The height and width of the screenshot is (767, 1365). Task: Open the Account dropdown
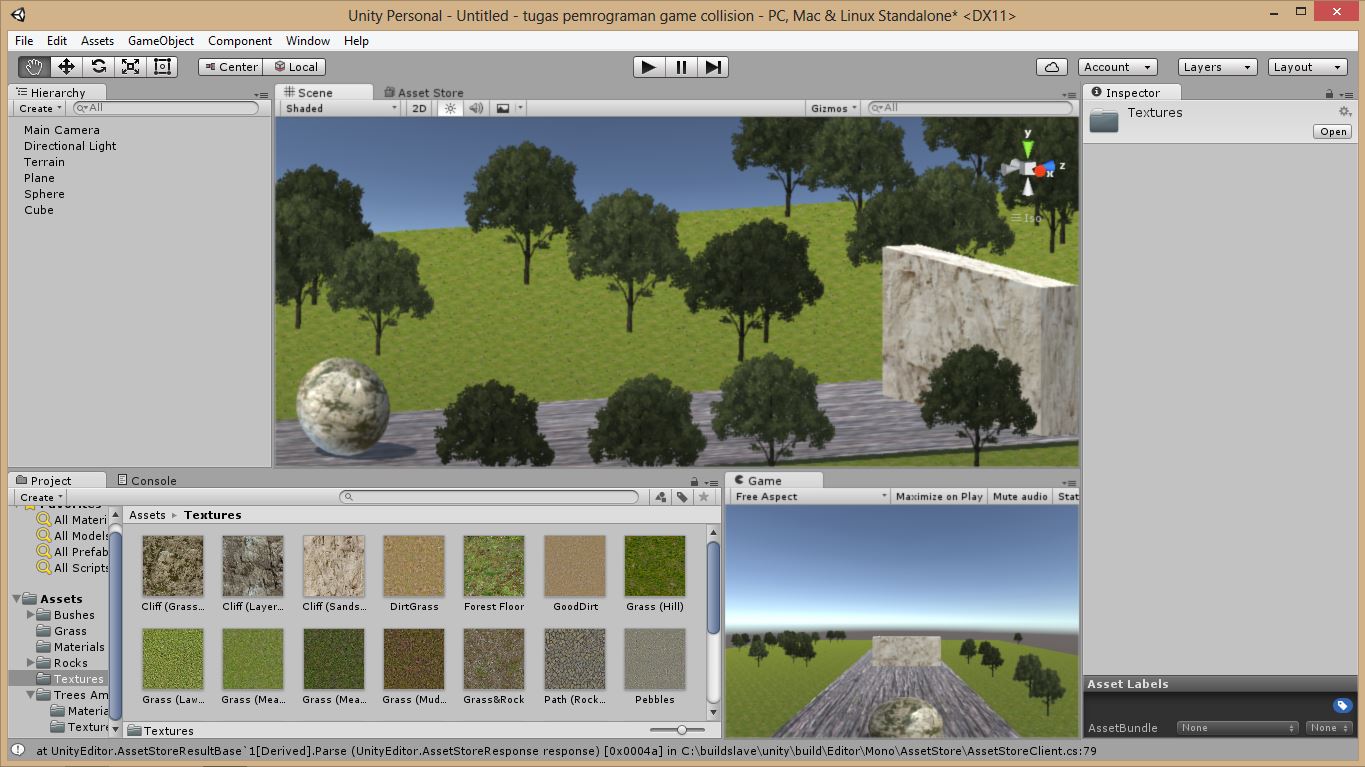[x=1117, y=67]
